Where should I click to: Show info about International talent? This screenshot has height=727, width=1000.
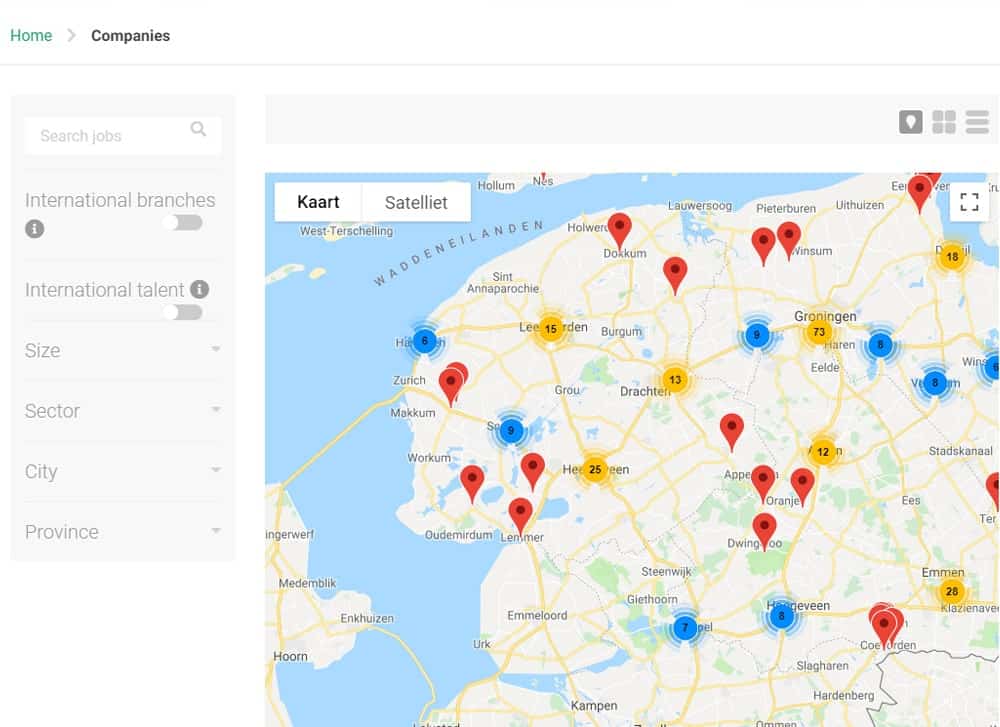200,290
